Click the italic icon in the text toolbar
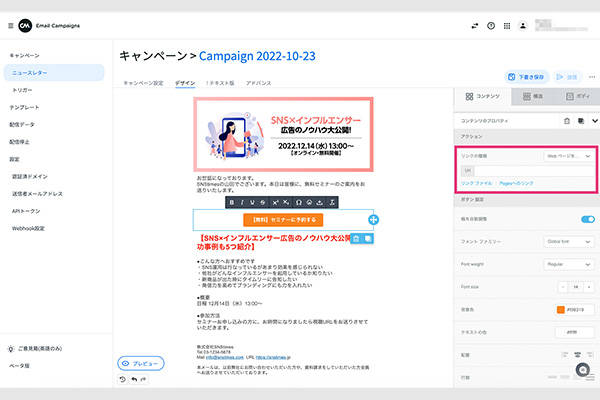The height and width of the screenshot is (400, 600). coord(242,202)
